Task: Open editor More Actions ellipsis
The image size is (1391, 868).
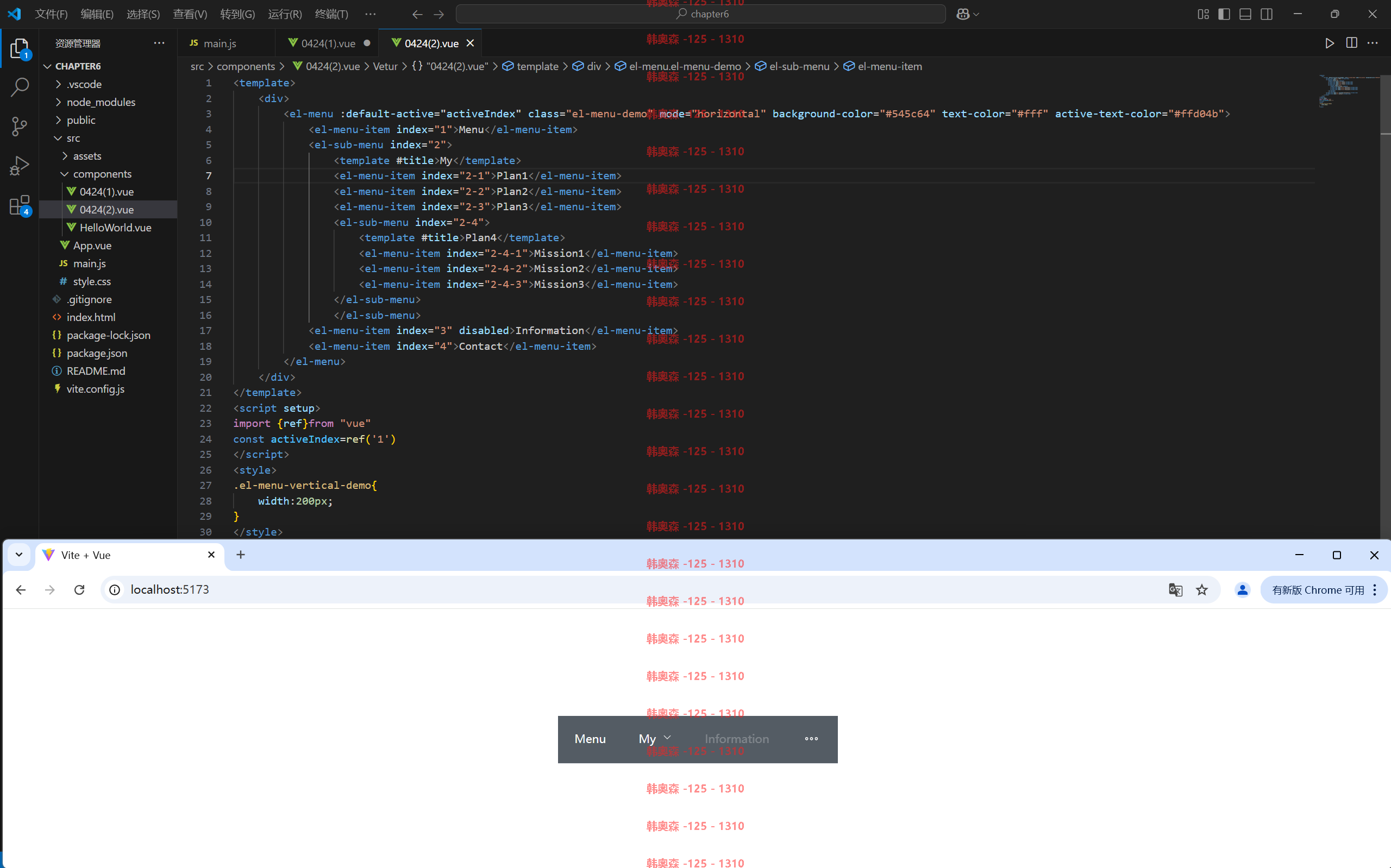Action: coord(1373,43)
